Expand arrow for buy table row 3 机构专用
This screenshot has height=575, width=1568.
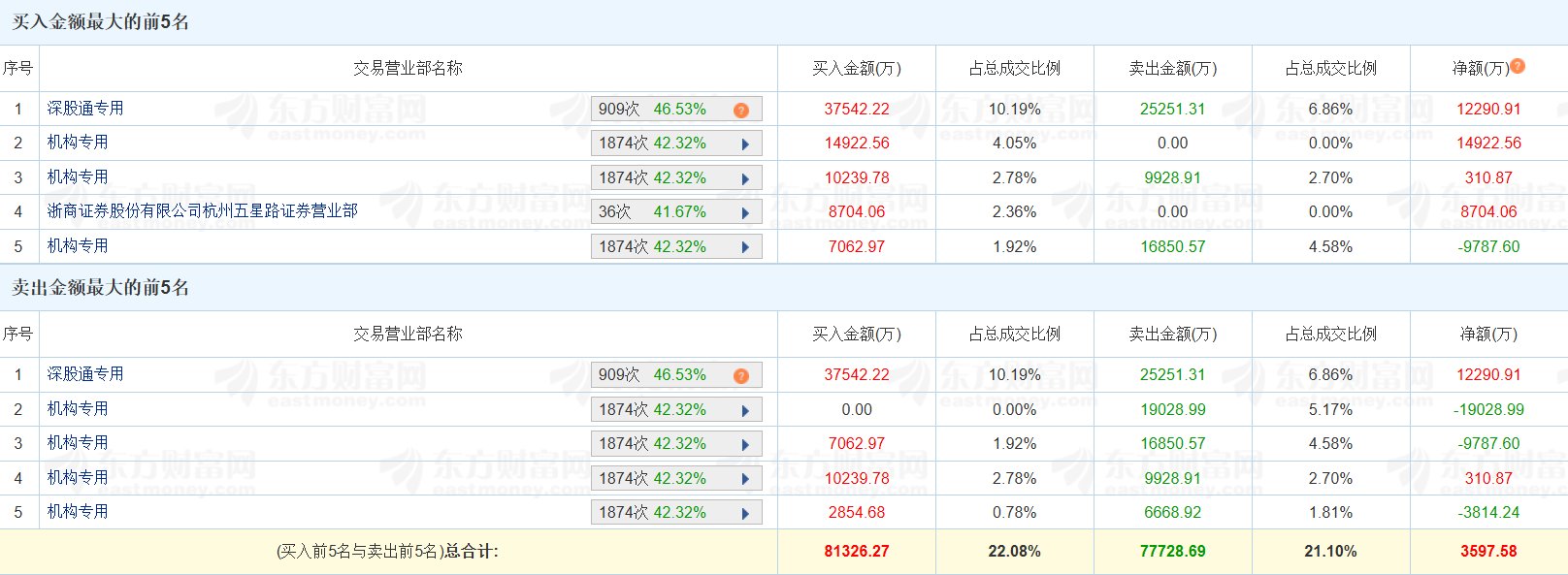[x=745, y=178]
